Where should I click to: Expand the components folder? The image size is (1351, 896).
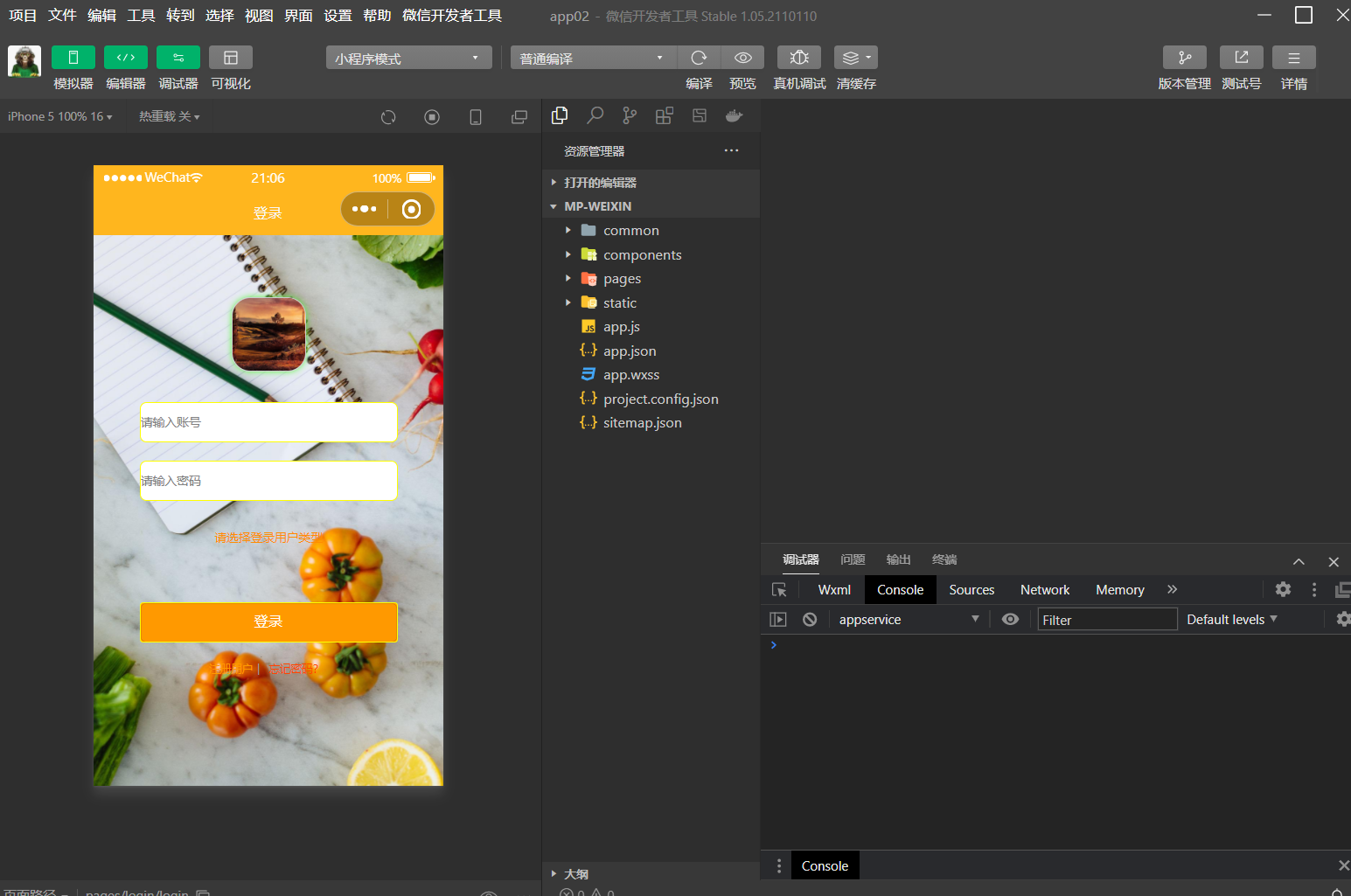651,255
